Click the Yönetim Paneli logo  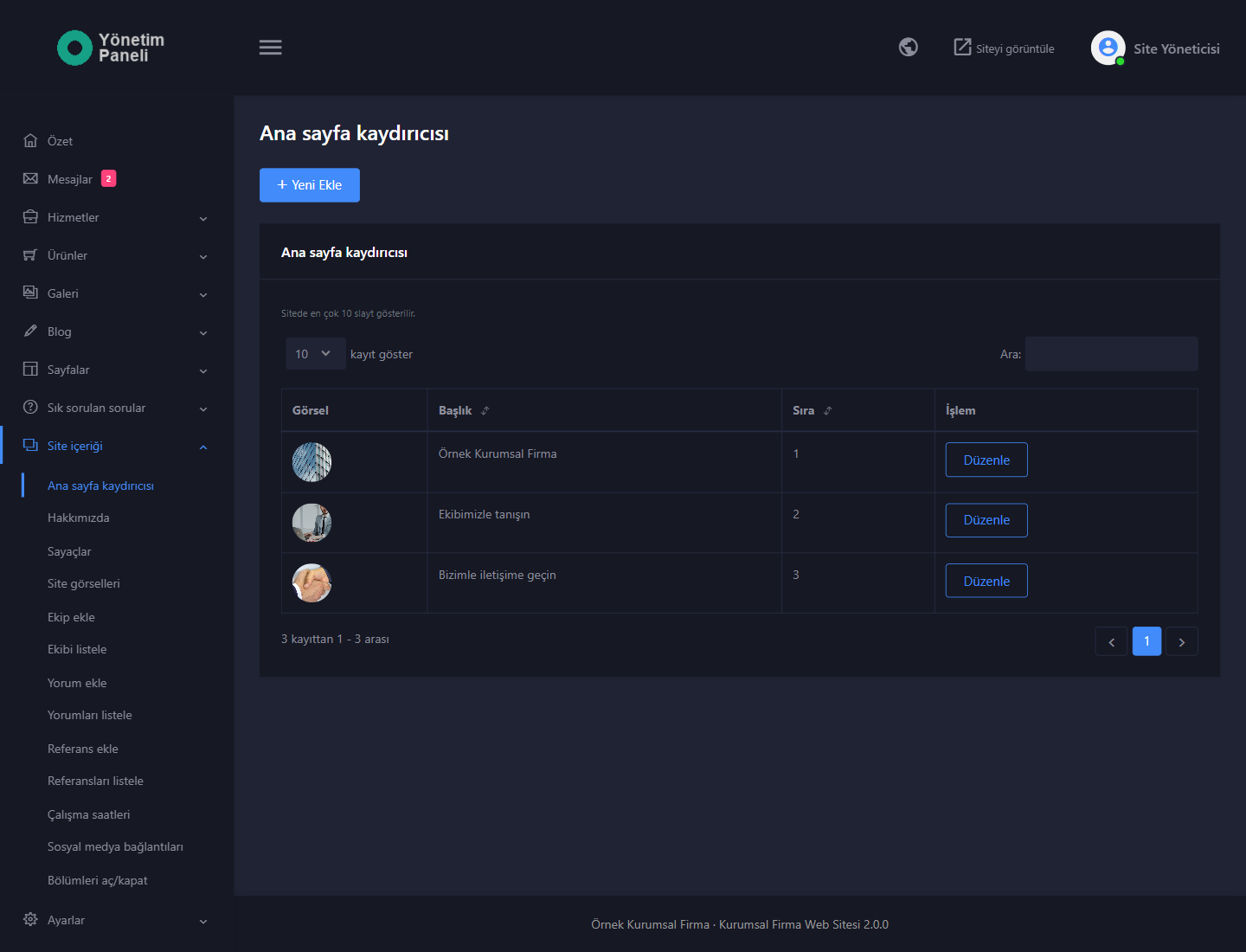tap(111, 48)
